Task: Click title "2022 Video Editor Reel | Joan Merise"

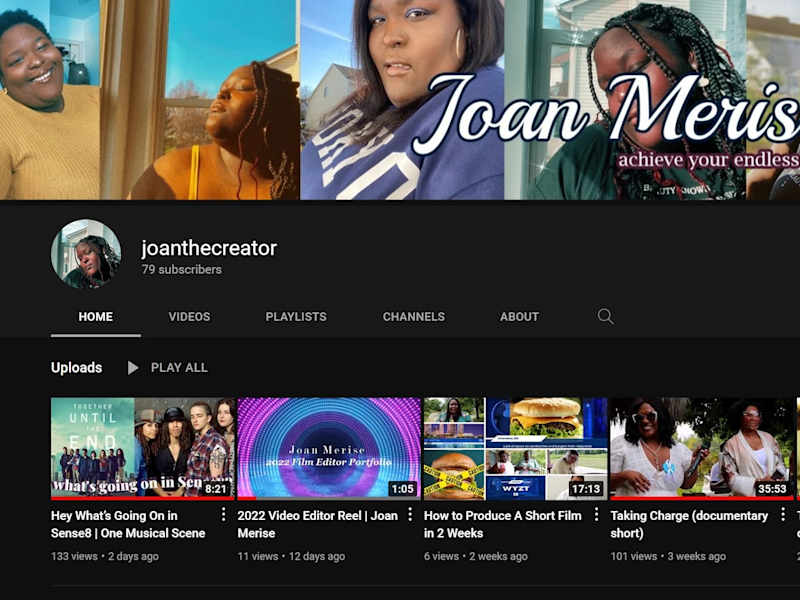Action: 317,524
